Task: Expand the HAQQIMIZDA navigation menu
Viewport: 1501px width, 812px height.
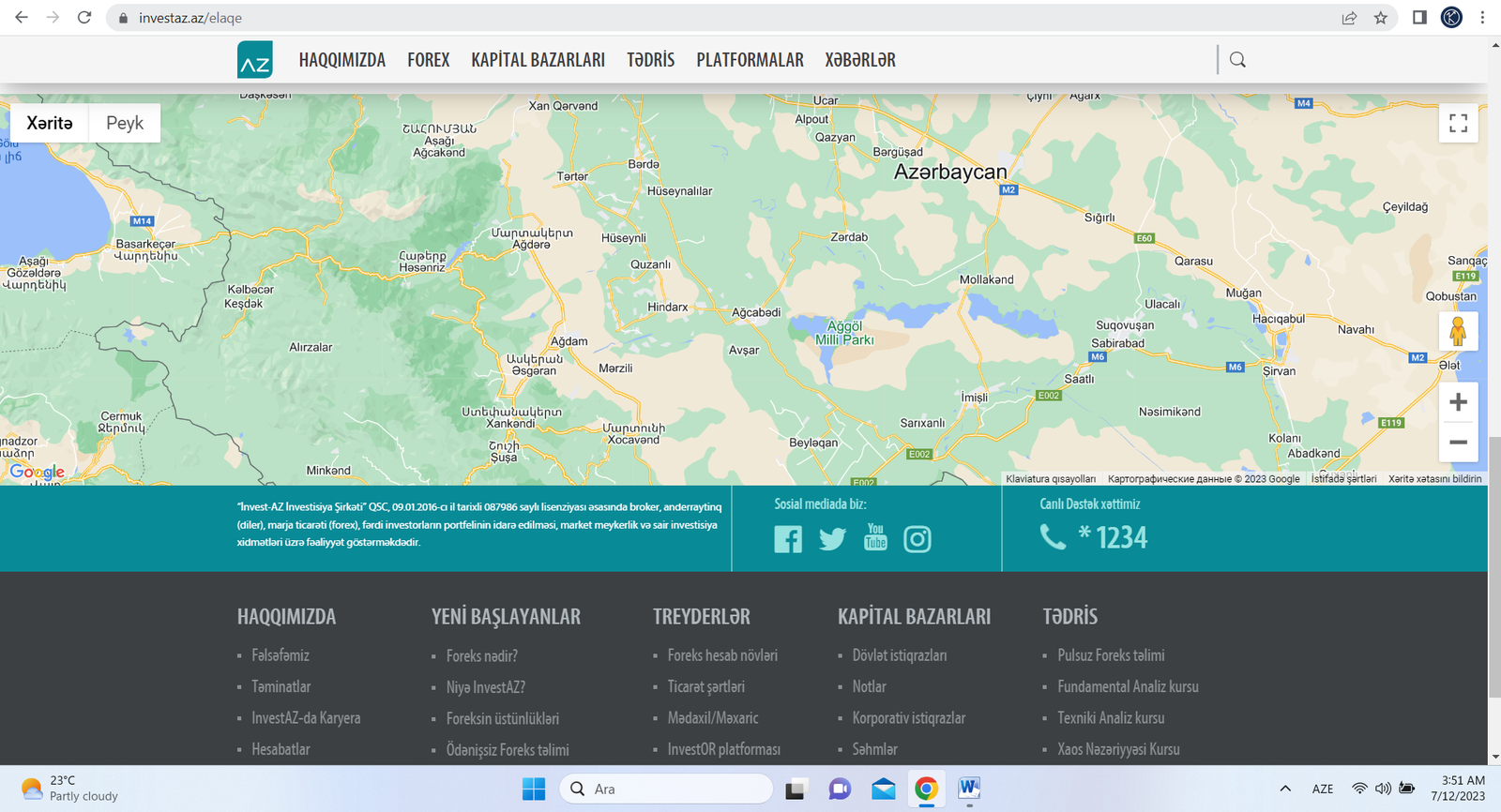Action: (341, 60)
